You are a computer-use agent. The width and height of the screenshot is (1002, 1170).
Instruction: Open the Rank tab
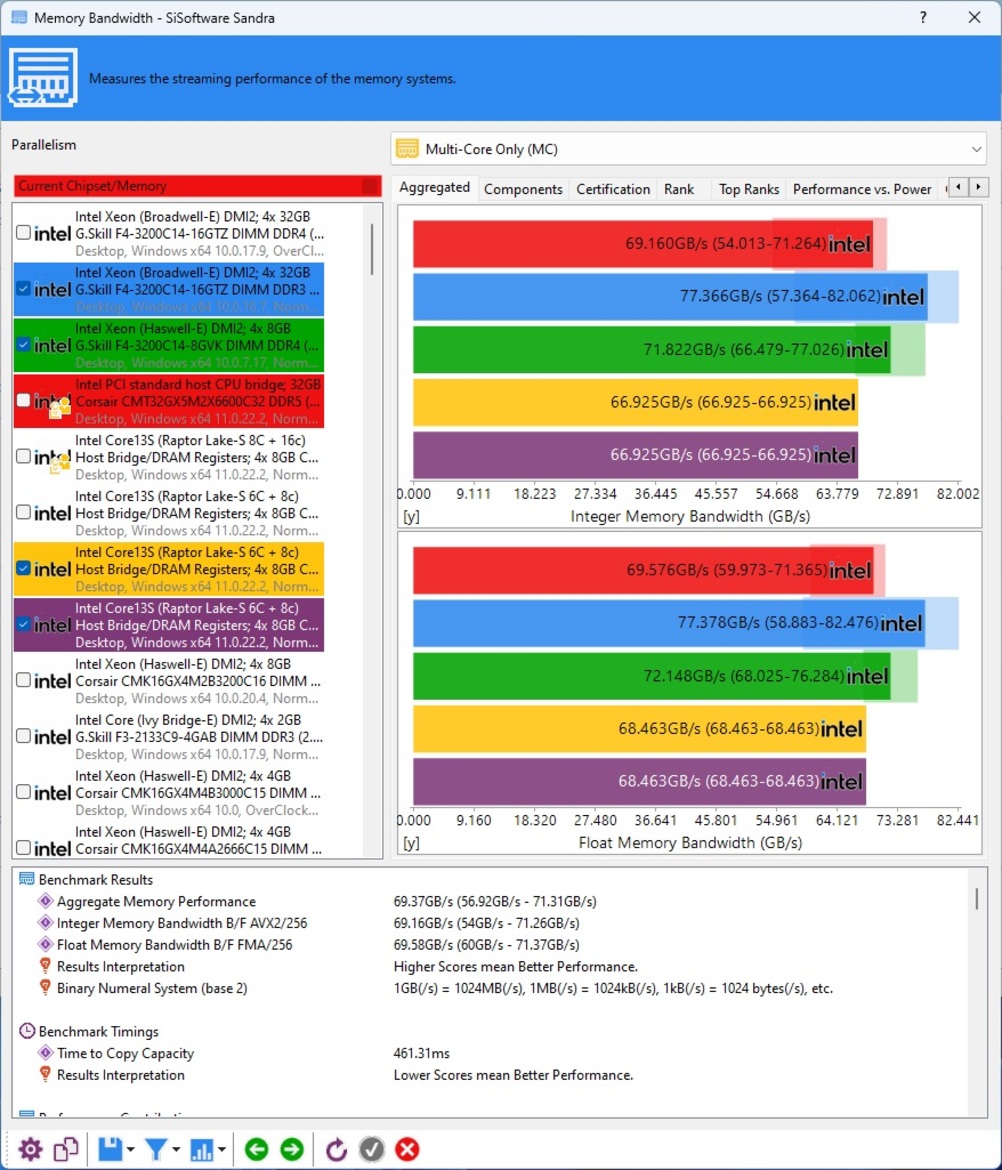[679, 190]
